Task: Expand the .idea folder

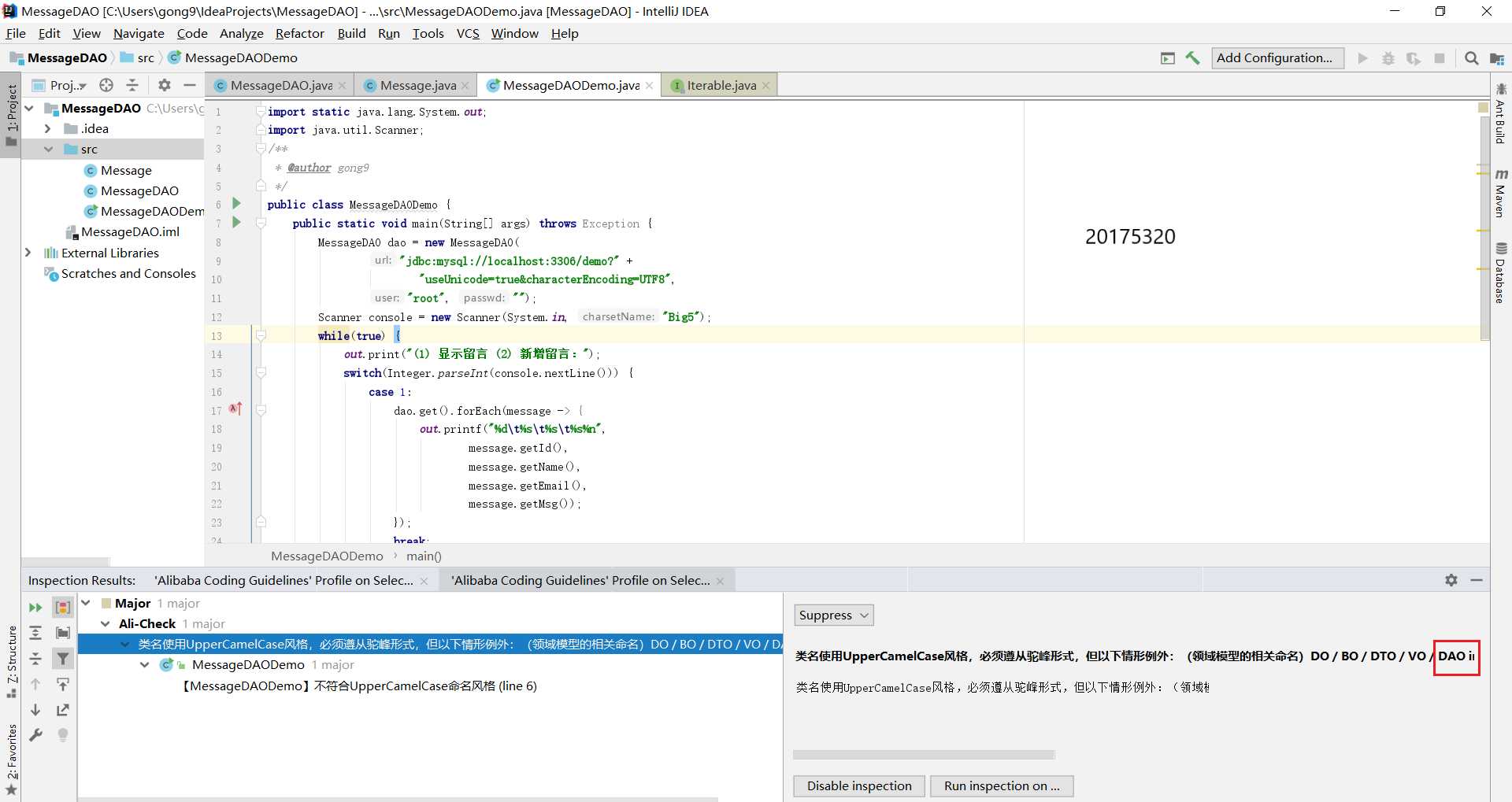Action: [x=47, y=129]
